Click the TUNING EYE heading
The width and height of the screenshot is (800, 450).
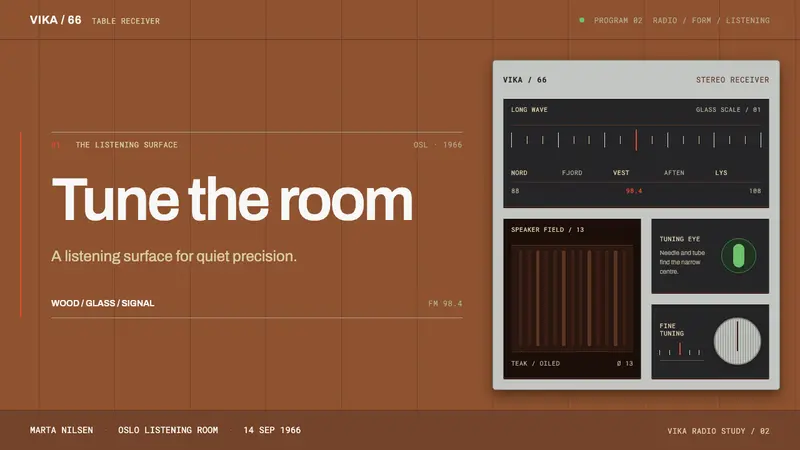680,239
